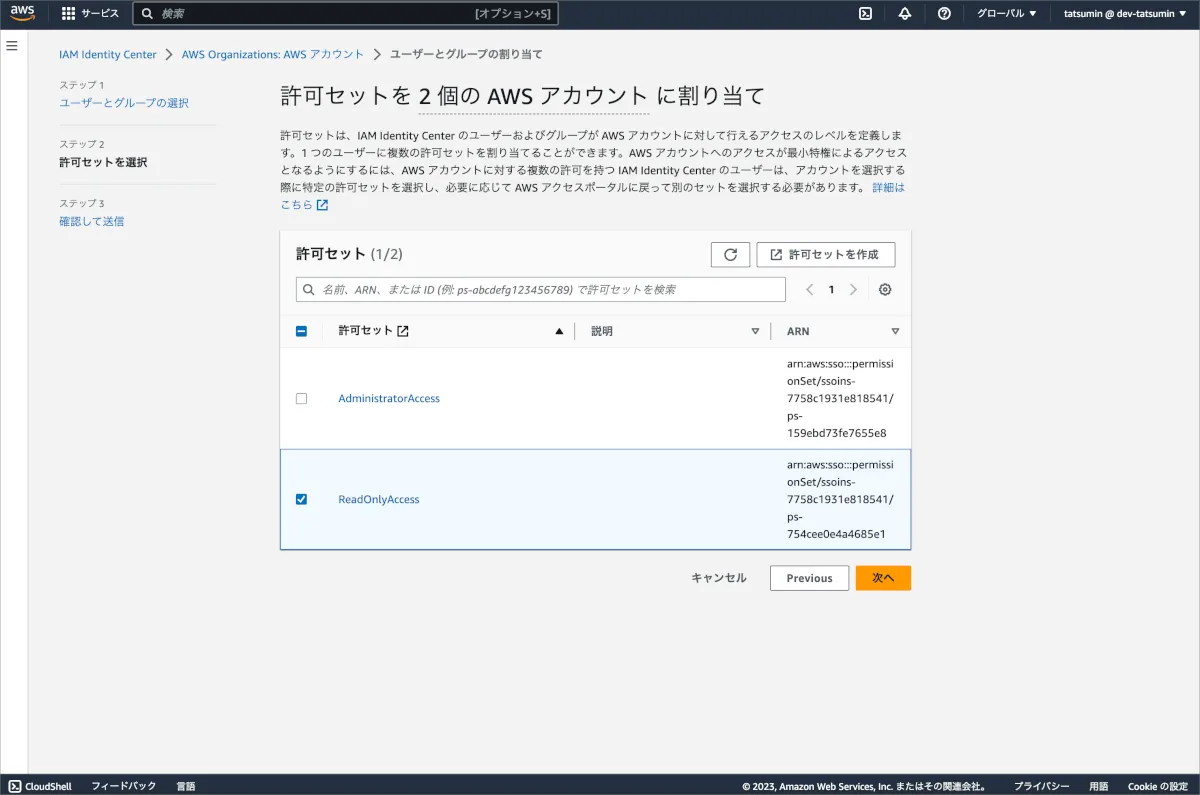The image size is (1200, 795).
Task: Click the permission set search field
Action: (541, 290)
